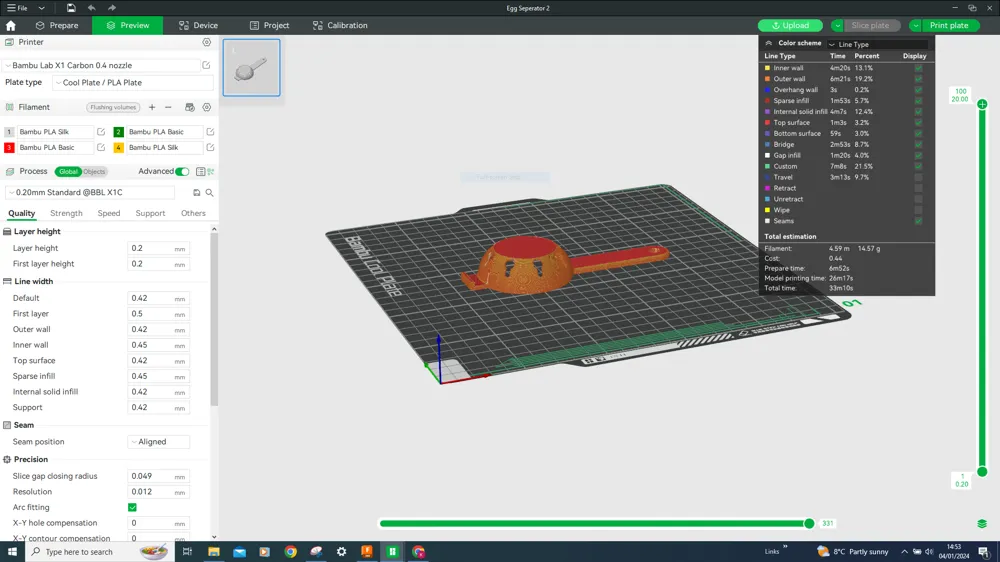Click the Home icon in the top bar
1000x562 pixels.
(x=11, y=25)
